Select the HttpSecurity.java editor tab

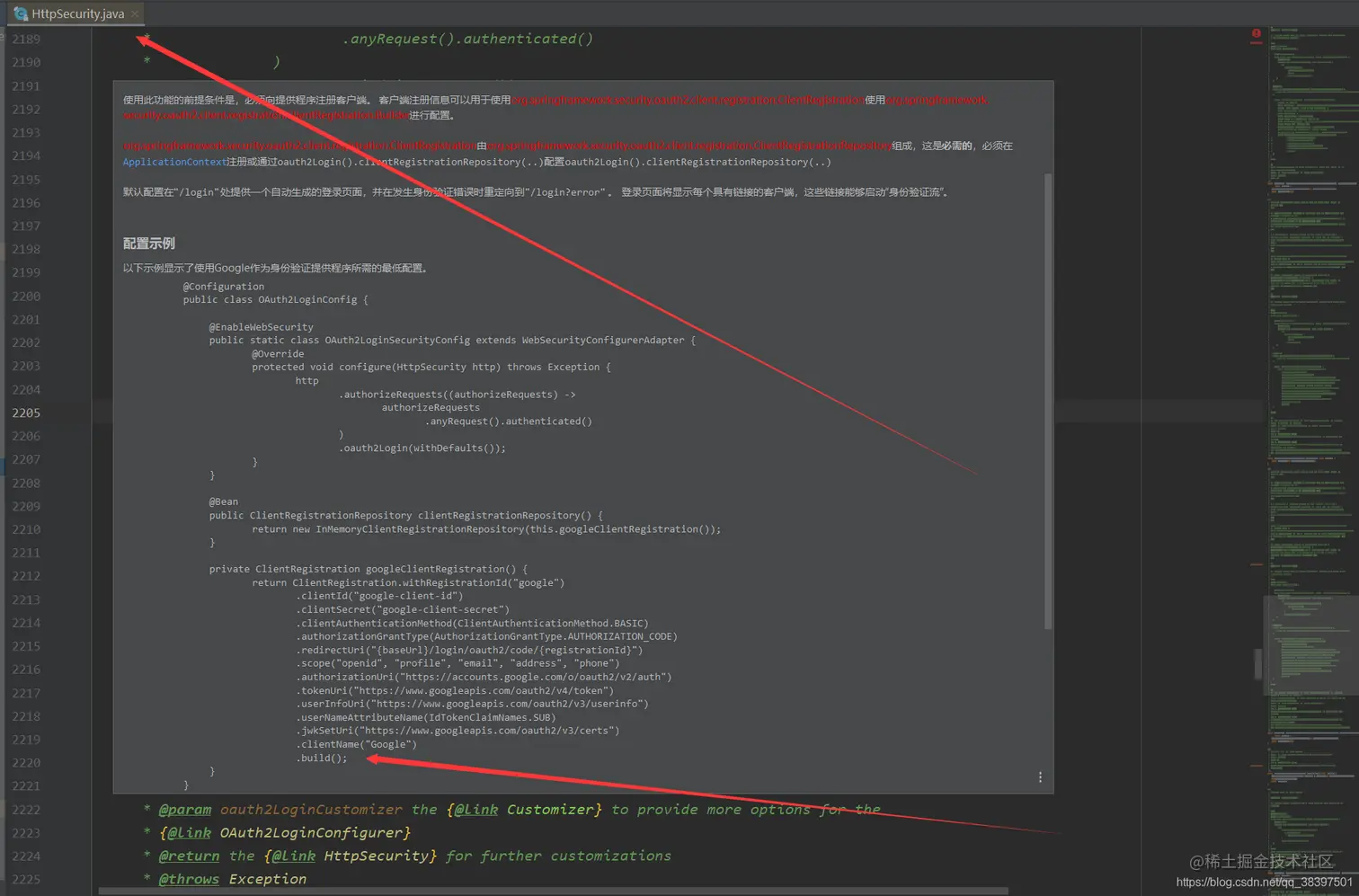point(77,13)
